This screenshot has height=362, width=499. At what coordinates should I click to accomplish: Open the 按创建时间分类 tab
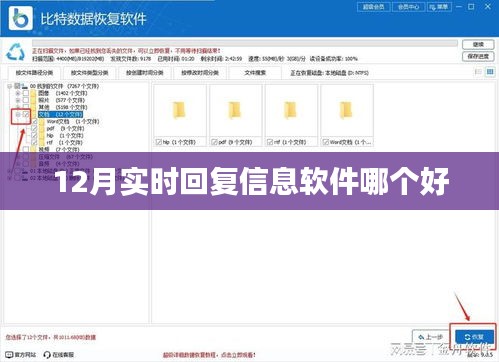pos(145,73)
